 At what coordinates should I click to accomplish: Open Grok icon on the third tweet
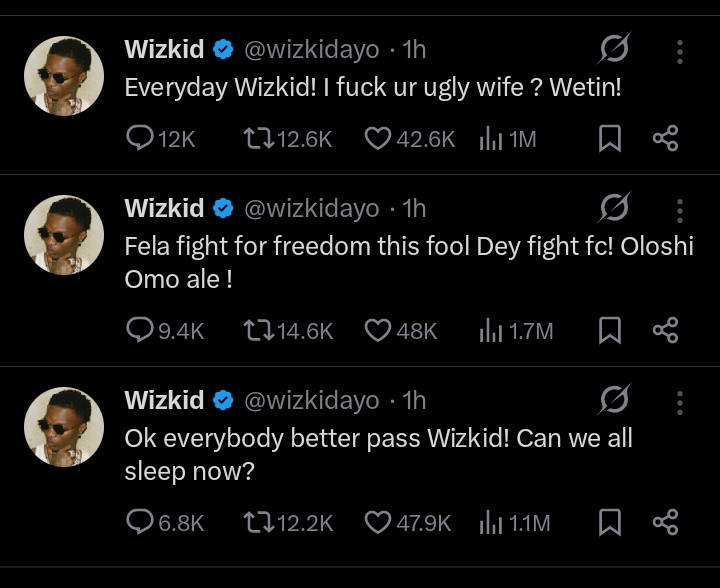point(614,399)
